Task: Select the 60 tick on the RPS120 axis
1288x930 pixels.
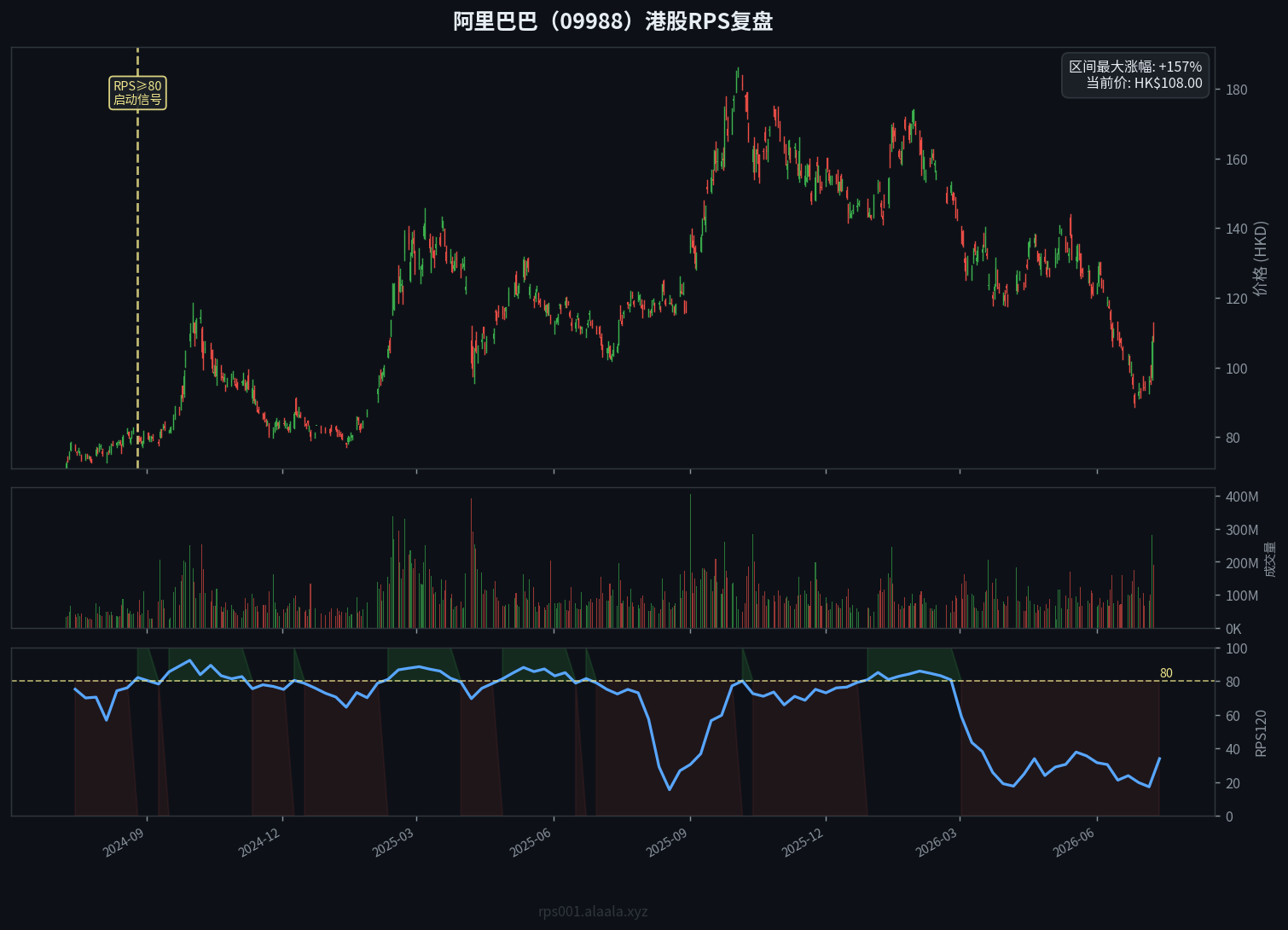Action: (1233, 716)
